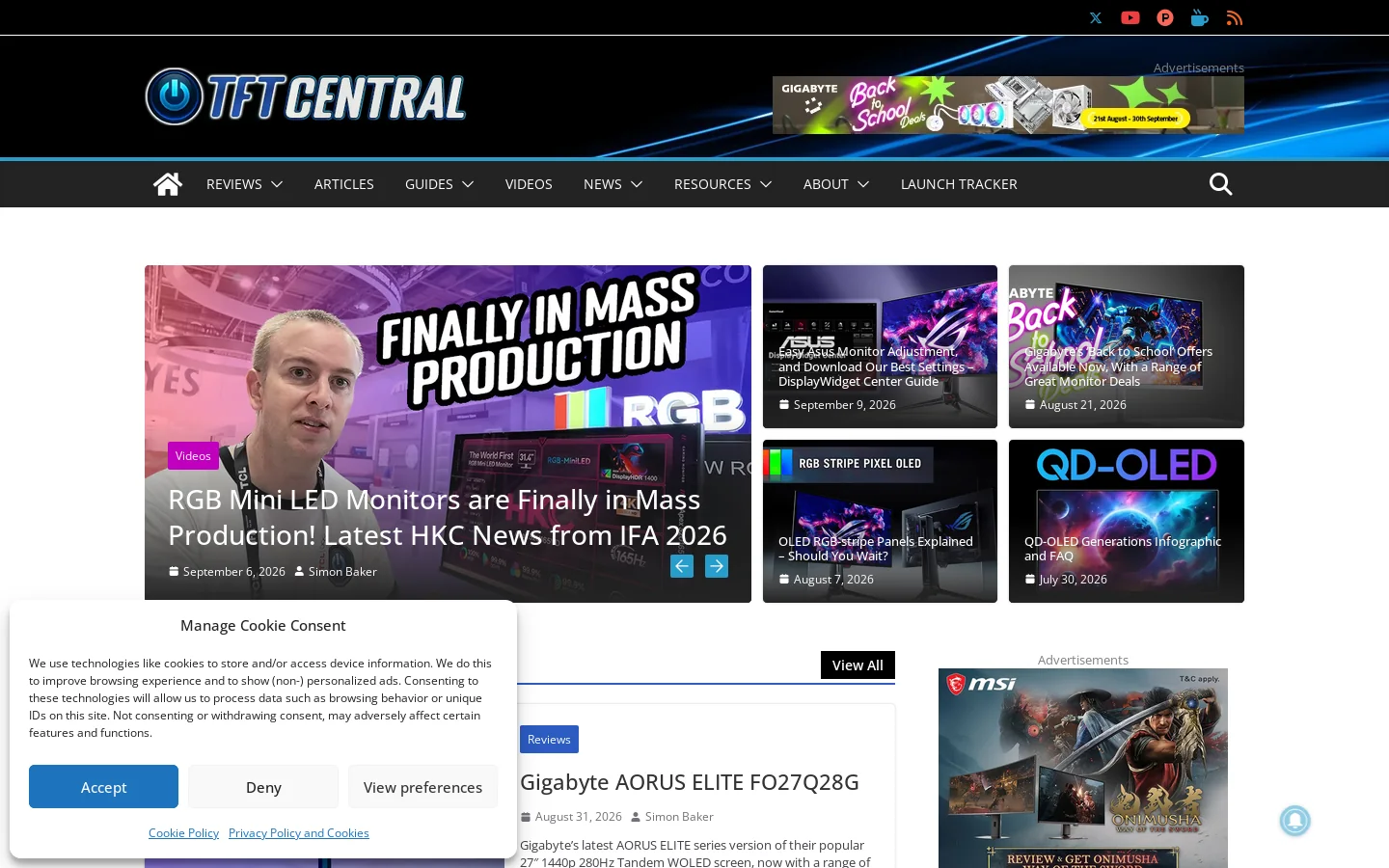Viewport: 1389px width, 868px height.
Task: Show the previous slide arrow
Action: coord(682,566)
